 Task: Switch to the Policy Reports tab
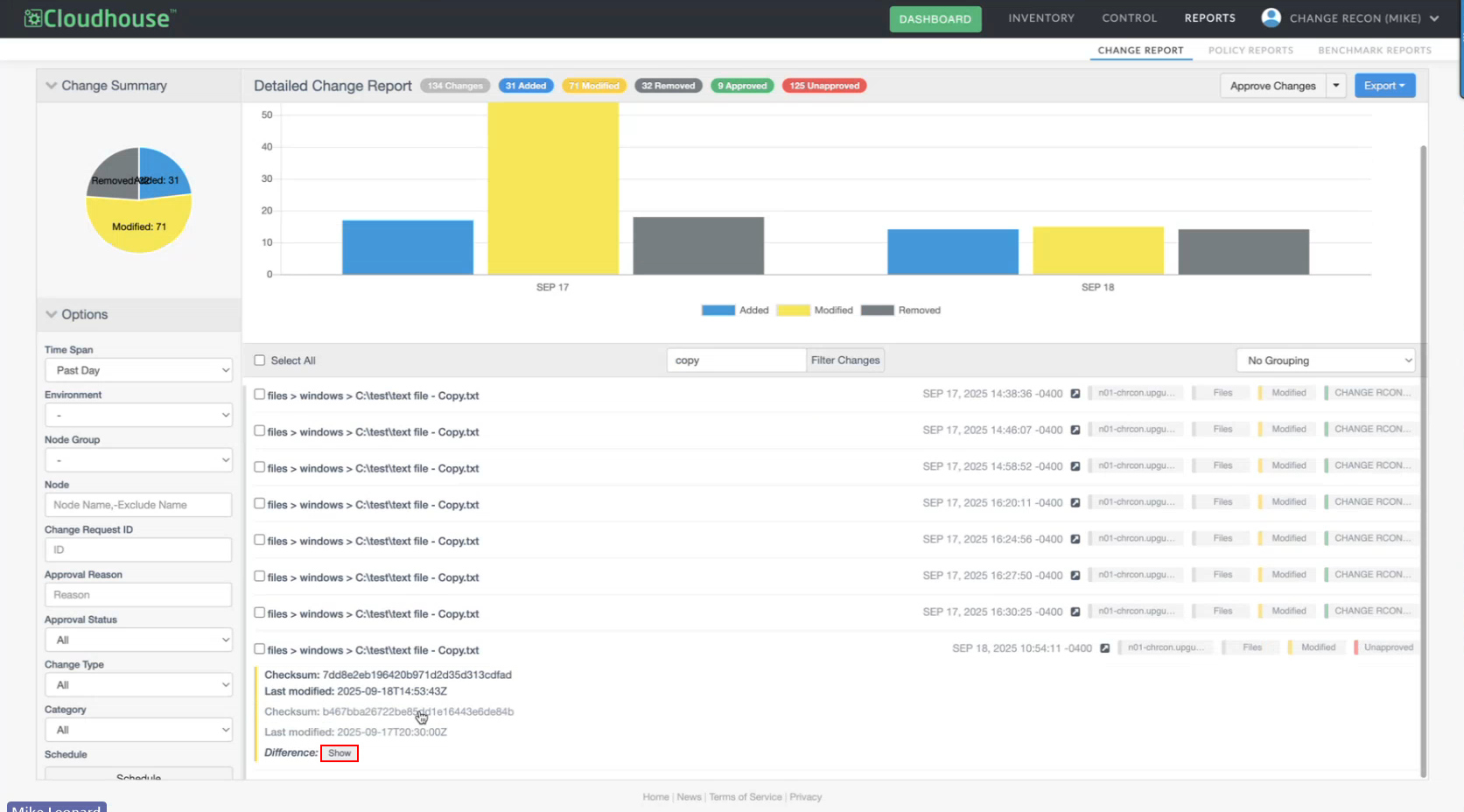coord(1250,51)
